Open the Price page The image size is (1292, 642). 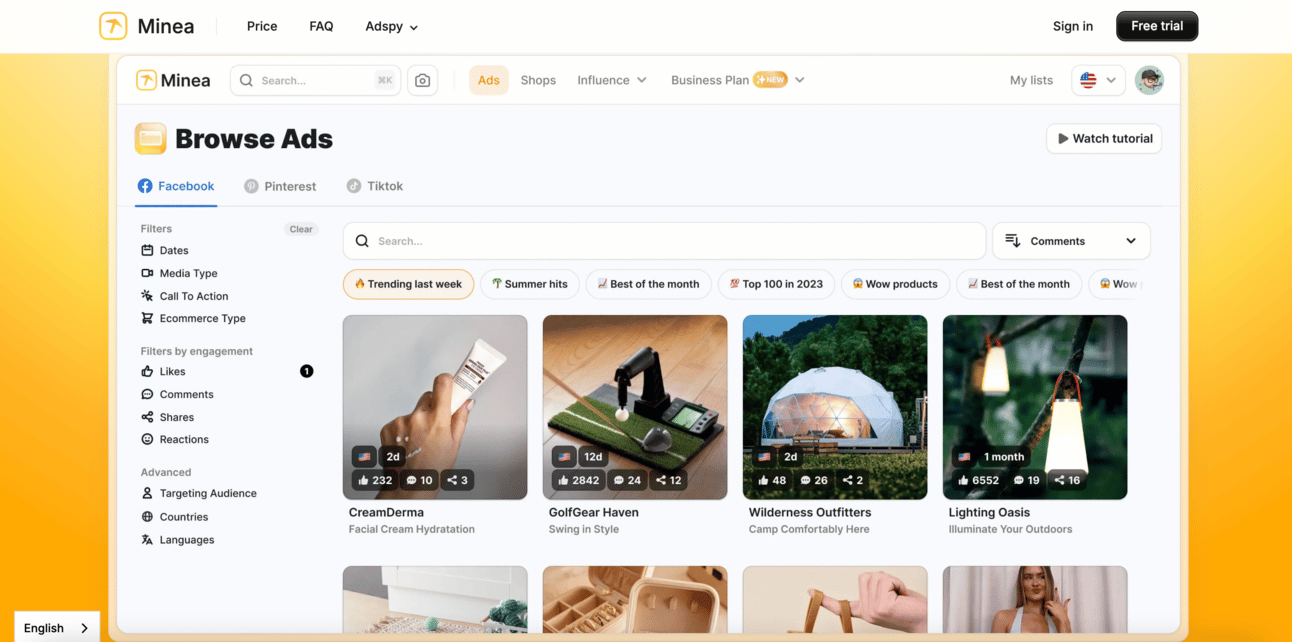point(262,26)
